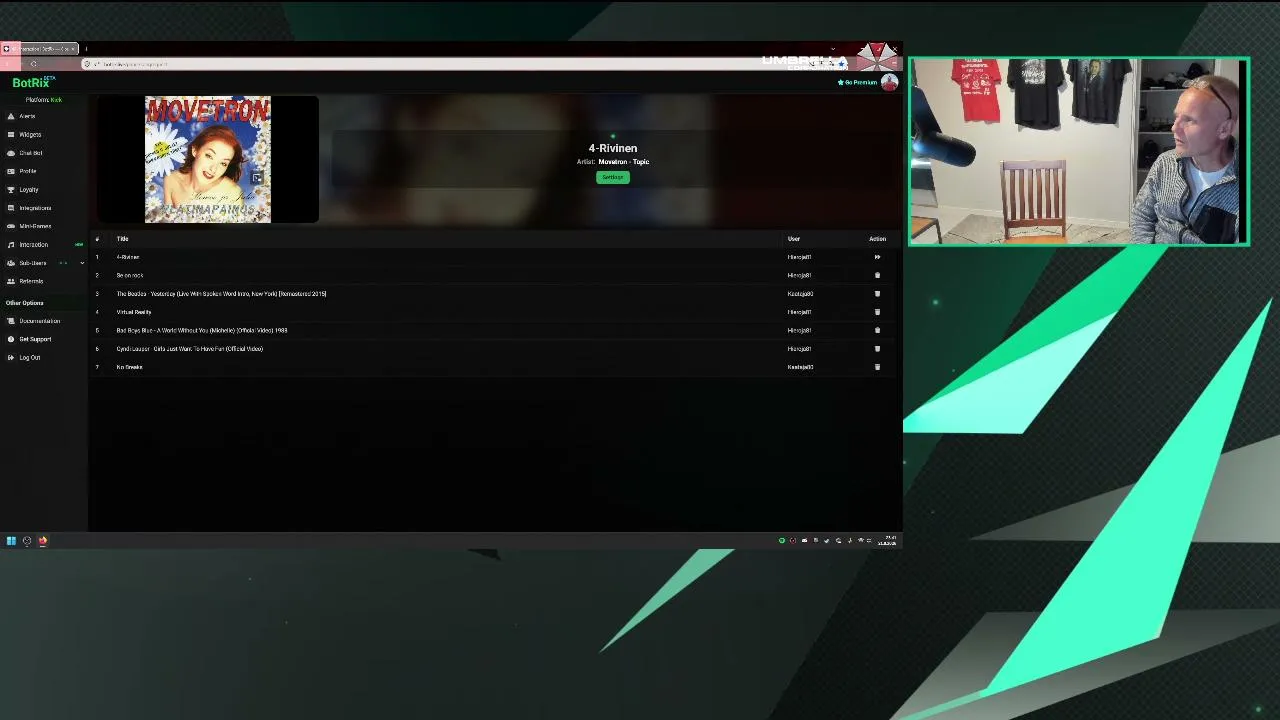Image resolution: width=1280 pixels, height=720 pixels.
Task: Log out of BotRix
Action: tap(29, 358)
